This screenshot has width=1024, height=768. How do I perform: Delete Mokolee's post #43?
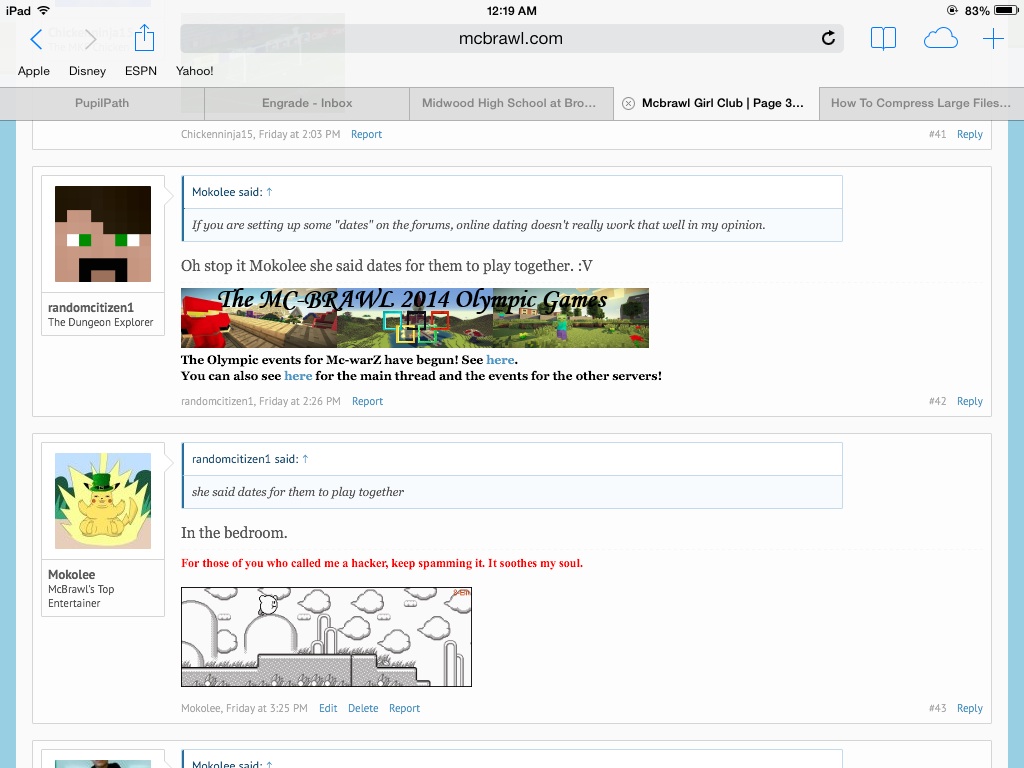tap(363, 708)
